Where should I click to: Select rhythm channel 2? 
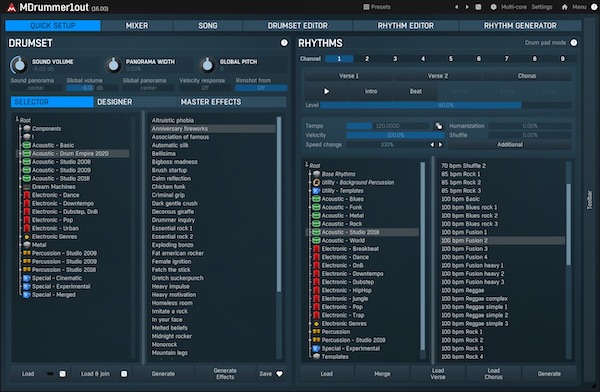[367, 59]
